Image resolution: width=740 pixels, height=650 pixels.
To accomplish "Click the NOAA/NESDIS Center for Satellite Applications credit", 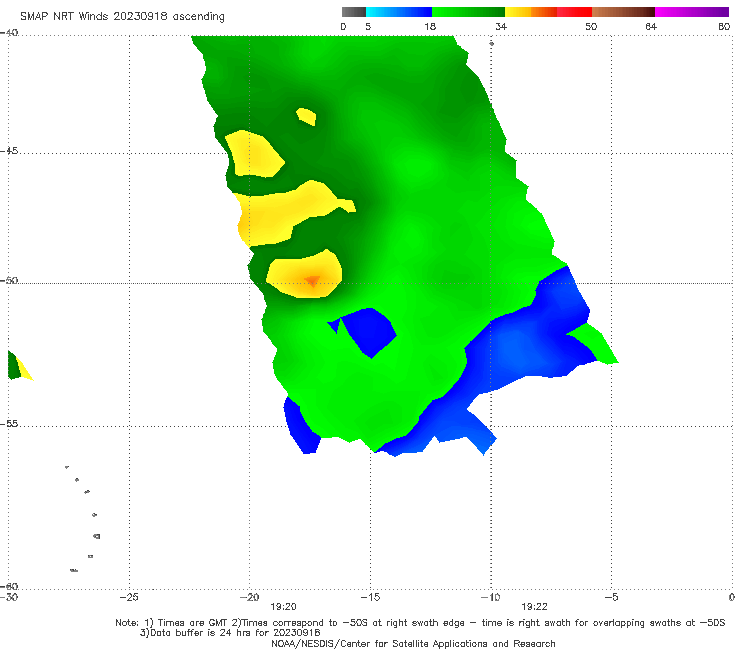I will click(x=413, y=643).
